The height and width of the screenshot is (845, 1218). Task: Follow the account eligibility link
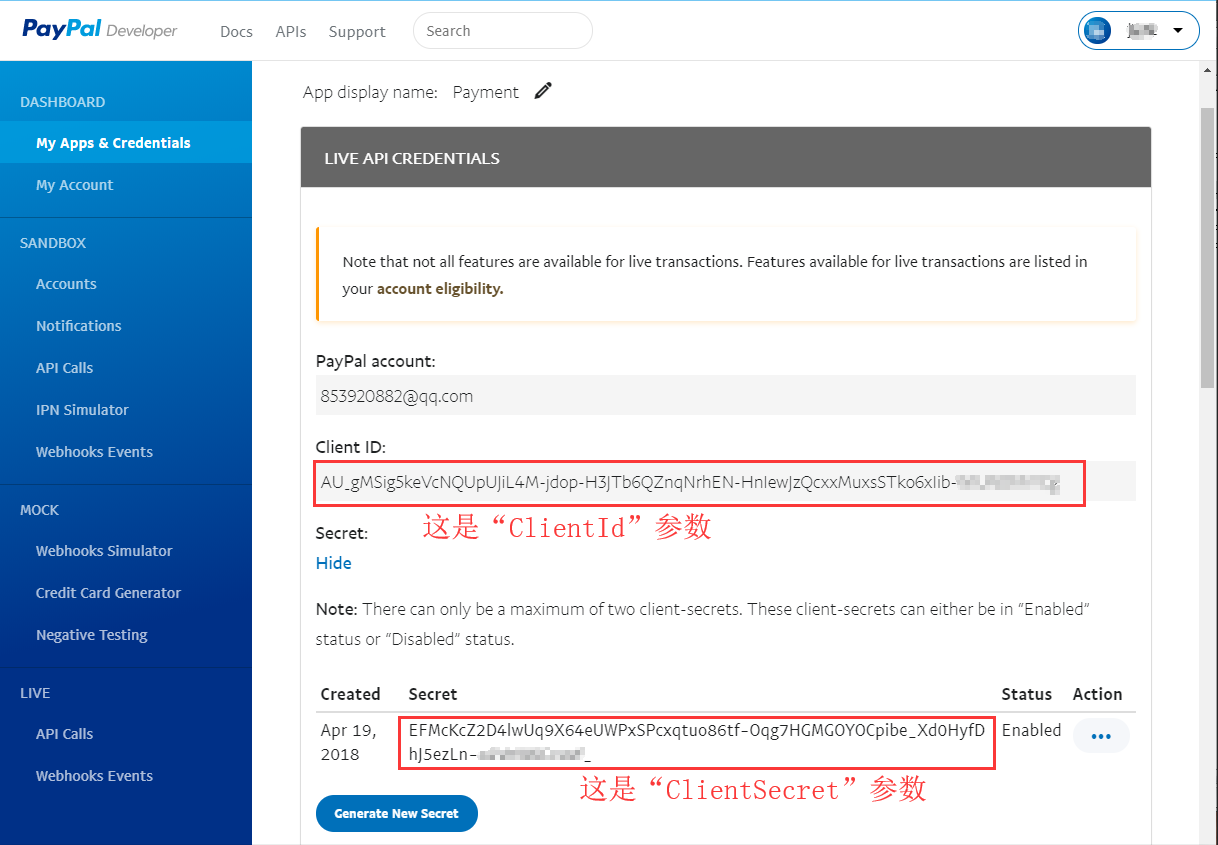(x=440, y=289)
